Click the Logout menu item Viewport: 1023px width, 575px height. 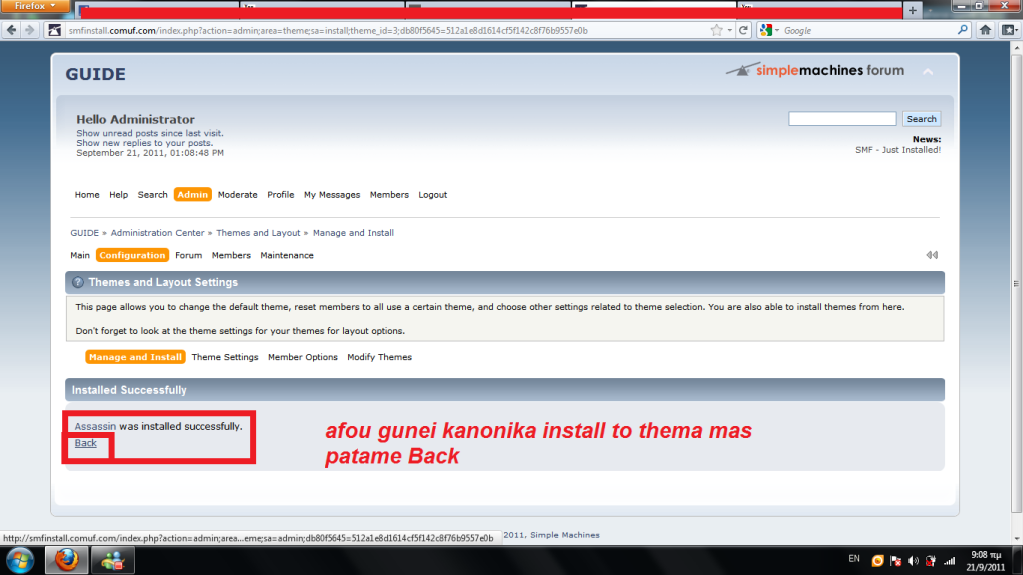[432, 195]
